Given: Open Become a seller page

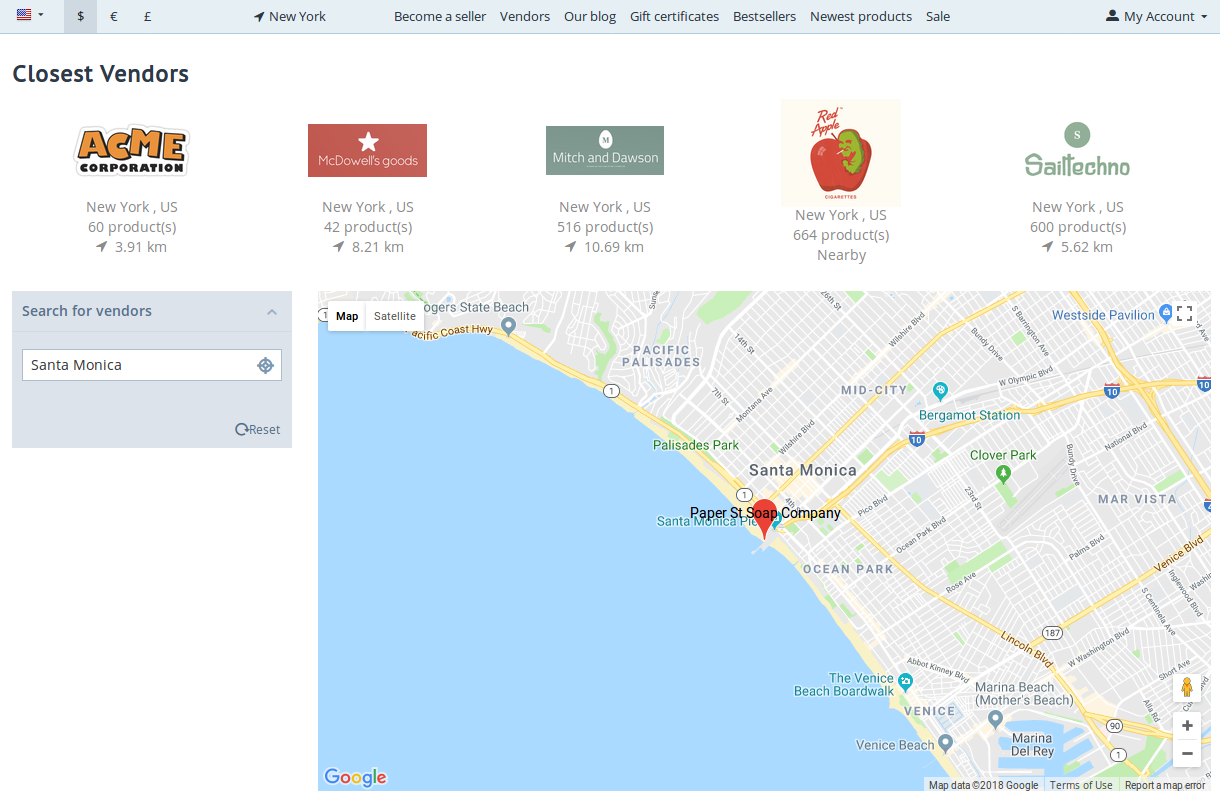Looking at the screenshot, I should 440,16.
